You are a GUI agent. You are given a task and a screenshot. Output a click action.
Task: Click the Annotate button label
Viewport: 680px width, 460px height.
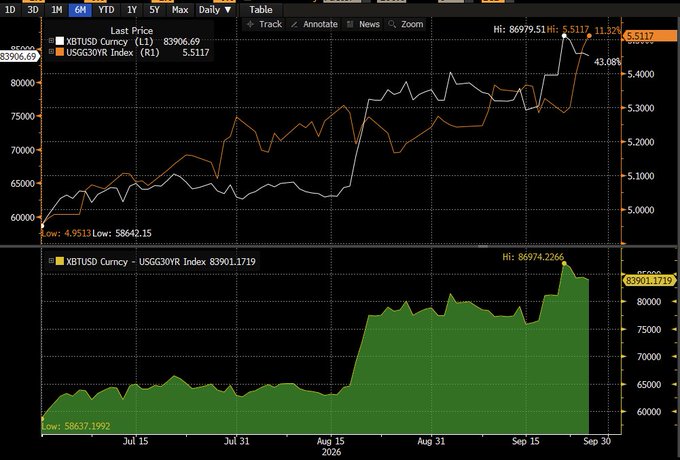tap(320, 24)
